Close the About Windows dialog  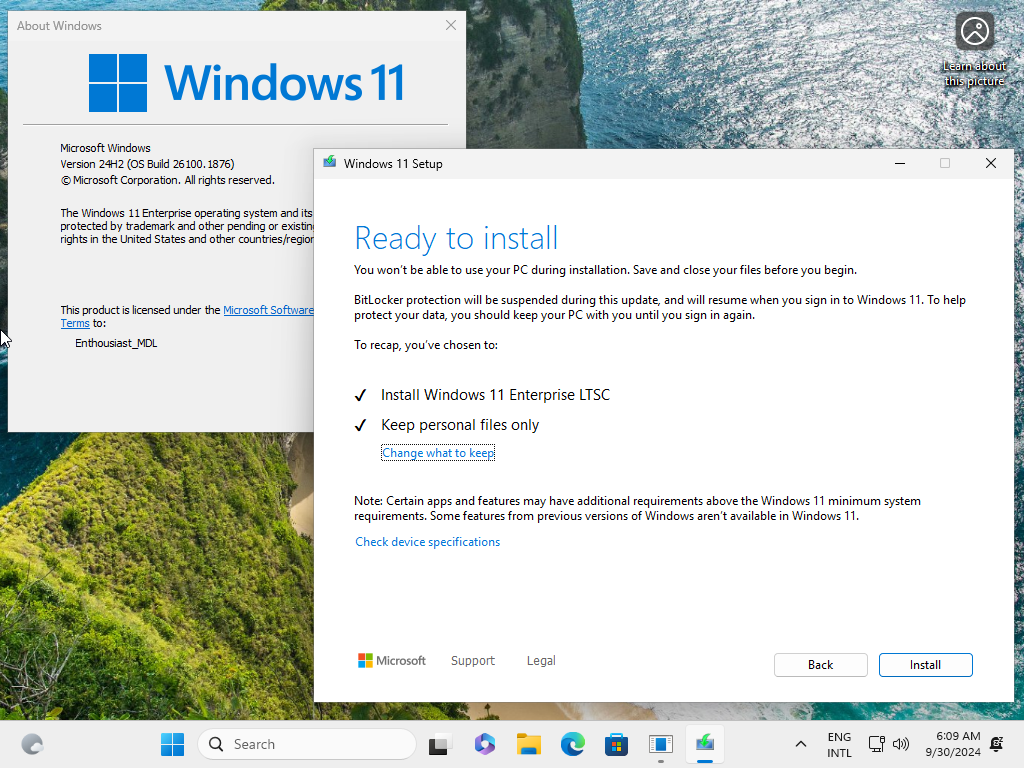[x=451, y=25]
